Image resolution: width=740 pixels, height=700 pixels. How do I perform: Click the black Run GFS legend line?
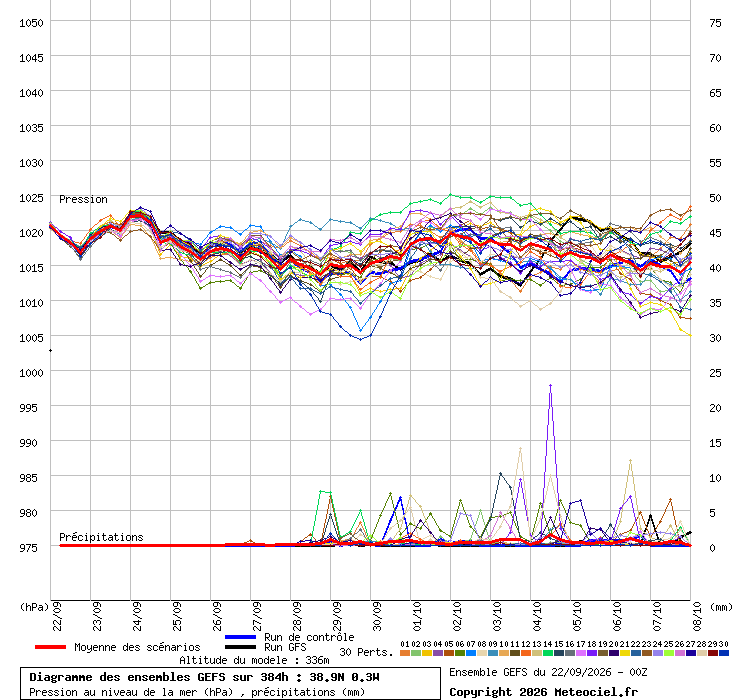point(240,647)
